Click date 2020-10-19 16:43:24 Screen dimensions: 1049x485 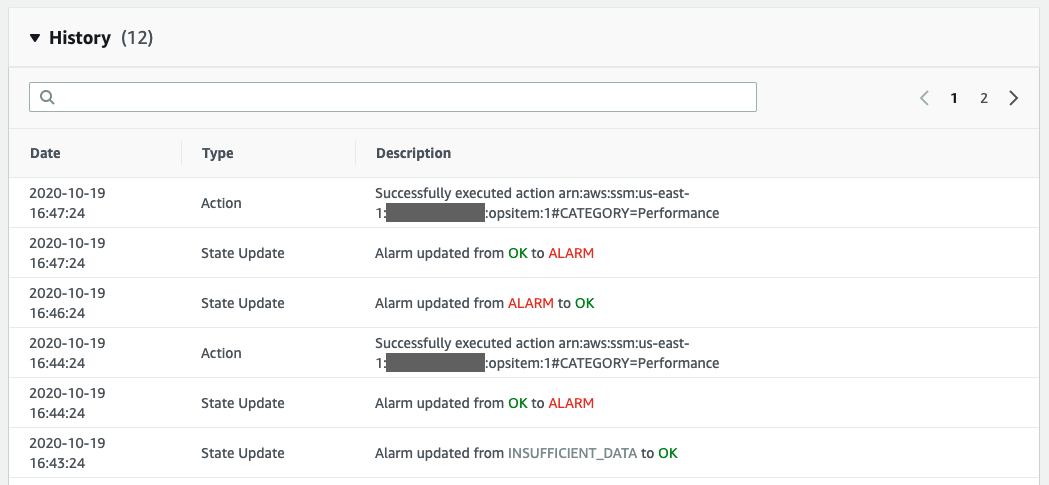(67, 453)
